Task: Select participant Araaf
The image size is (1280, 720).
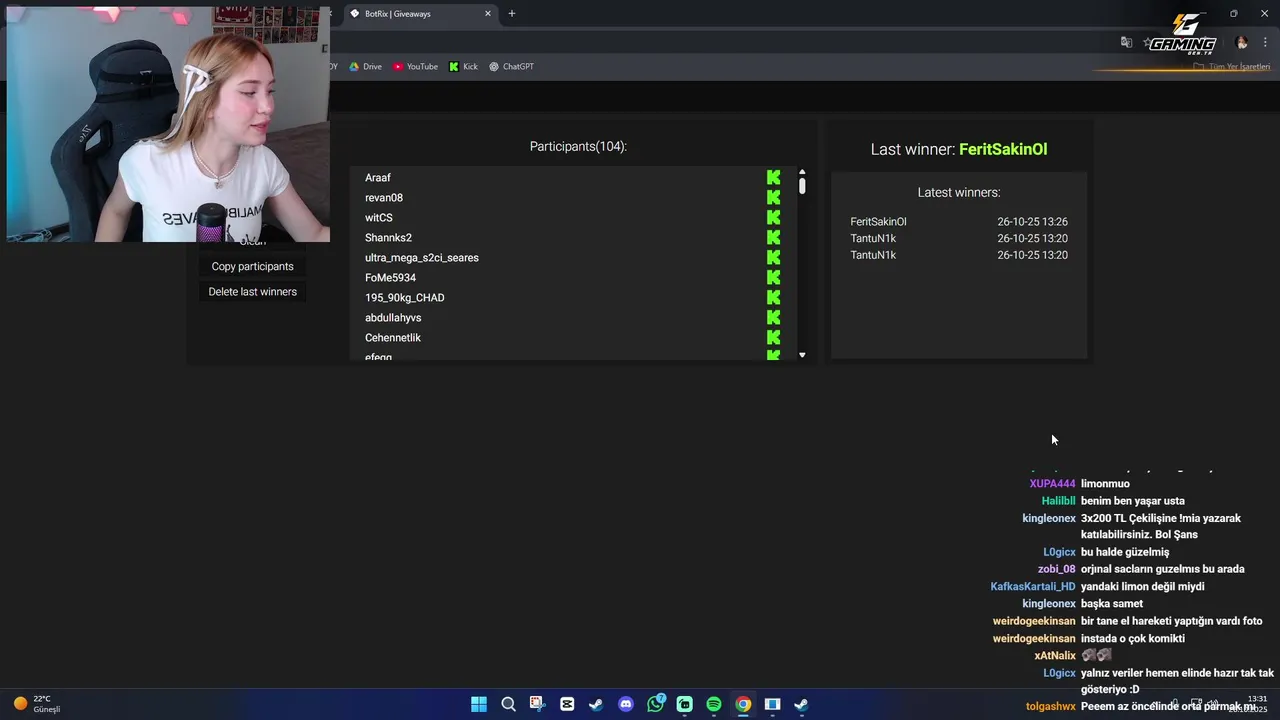Action: pyautogui.click(x=378, y=177)
